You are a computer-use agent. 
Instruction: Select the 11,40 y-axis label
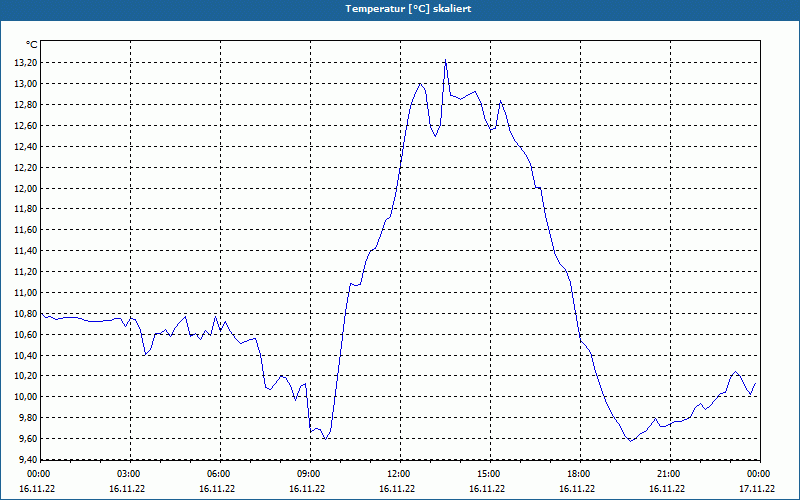point(27,251)
